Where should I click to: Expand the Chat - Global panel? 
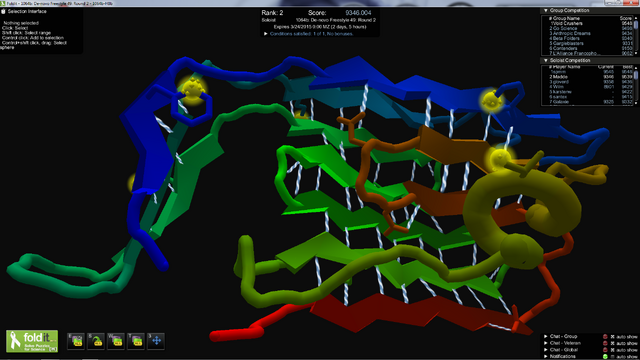point(546,350)
